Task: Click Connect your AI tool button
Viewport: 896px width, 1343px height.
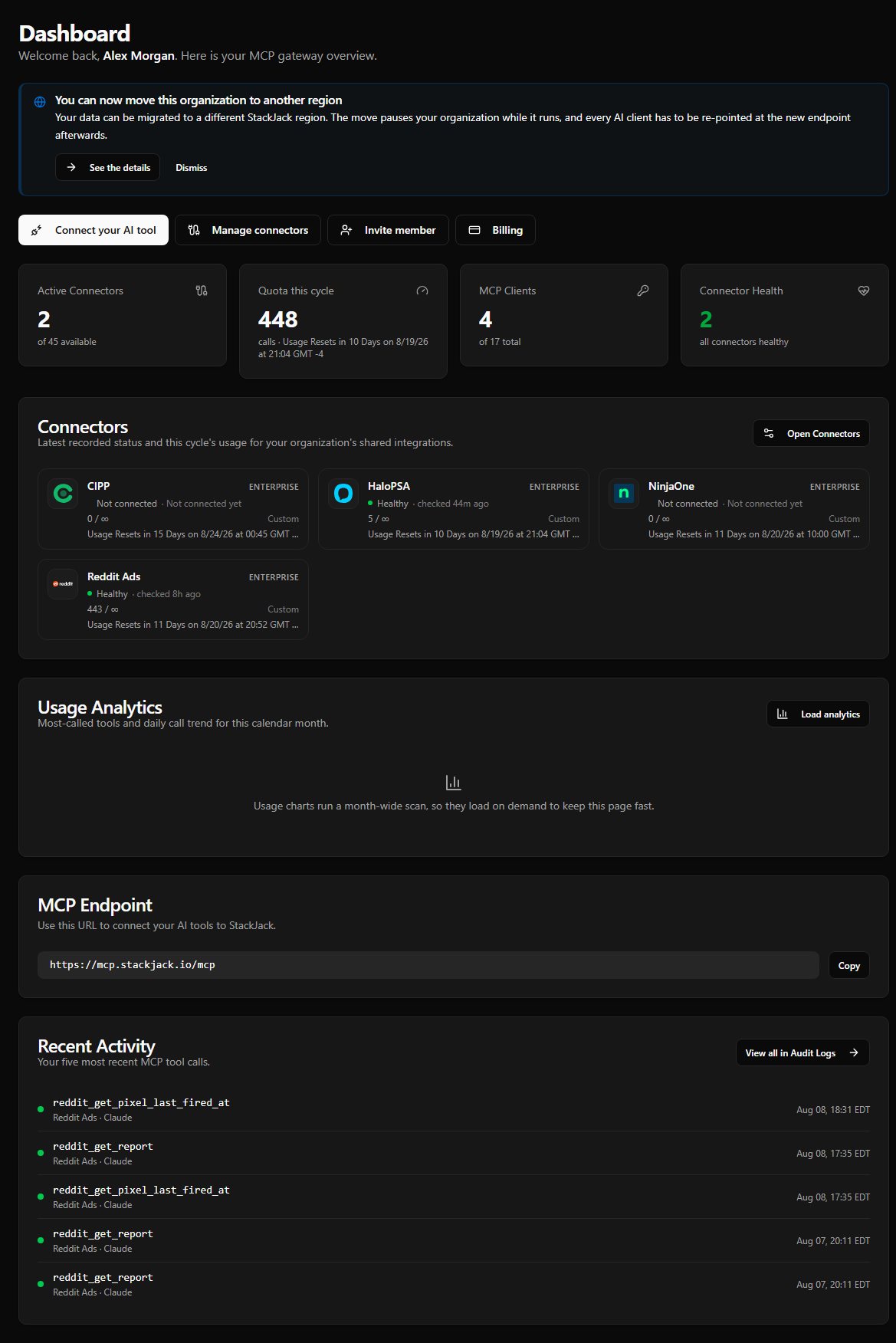Action: [94, 230]
